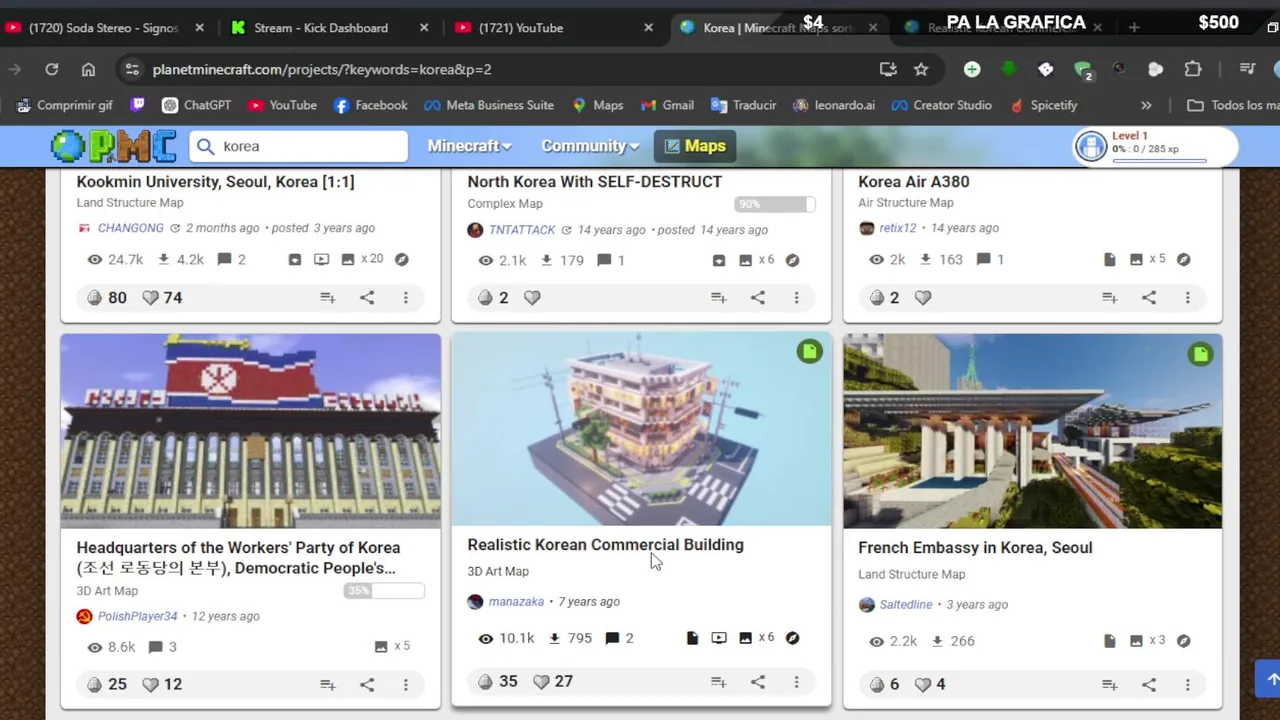1280x720 pixels.
Task: Give a diamond to Kookmin University project
Action: pos(94,298)
